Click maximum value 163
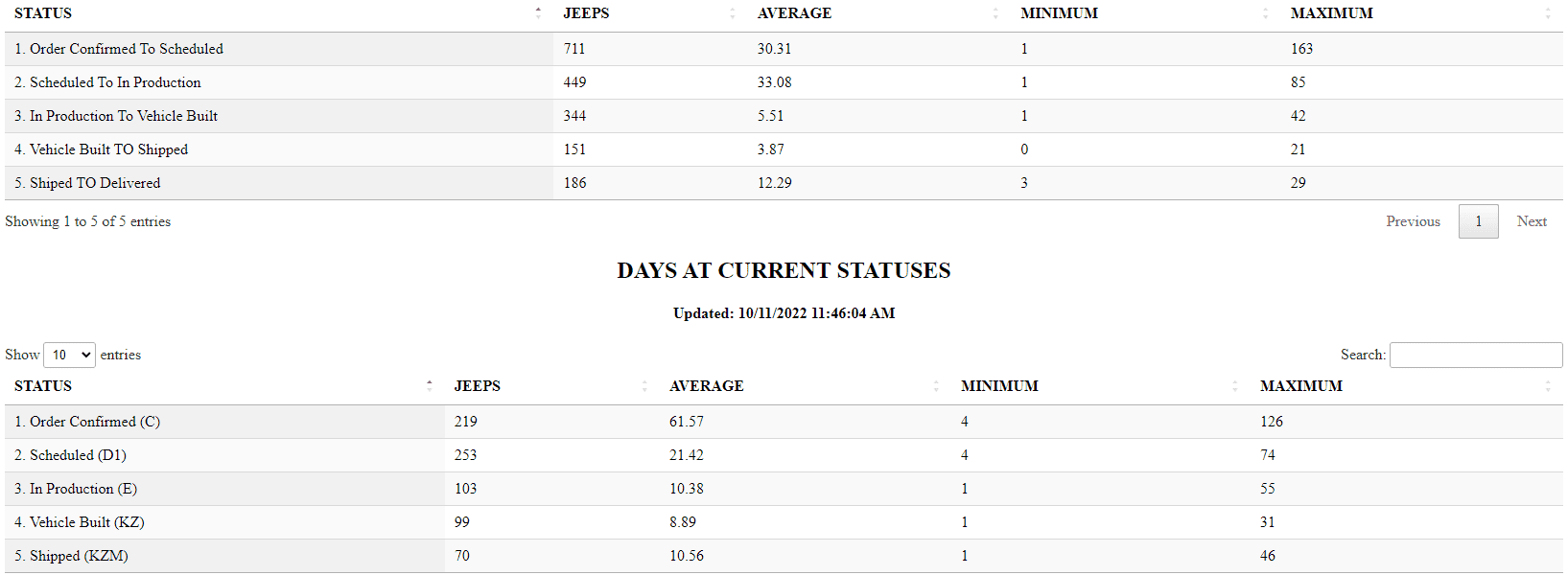The width and height of the screenshot is (1568, 575). (1301, 49)
